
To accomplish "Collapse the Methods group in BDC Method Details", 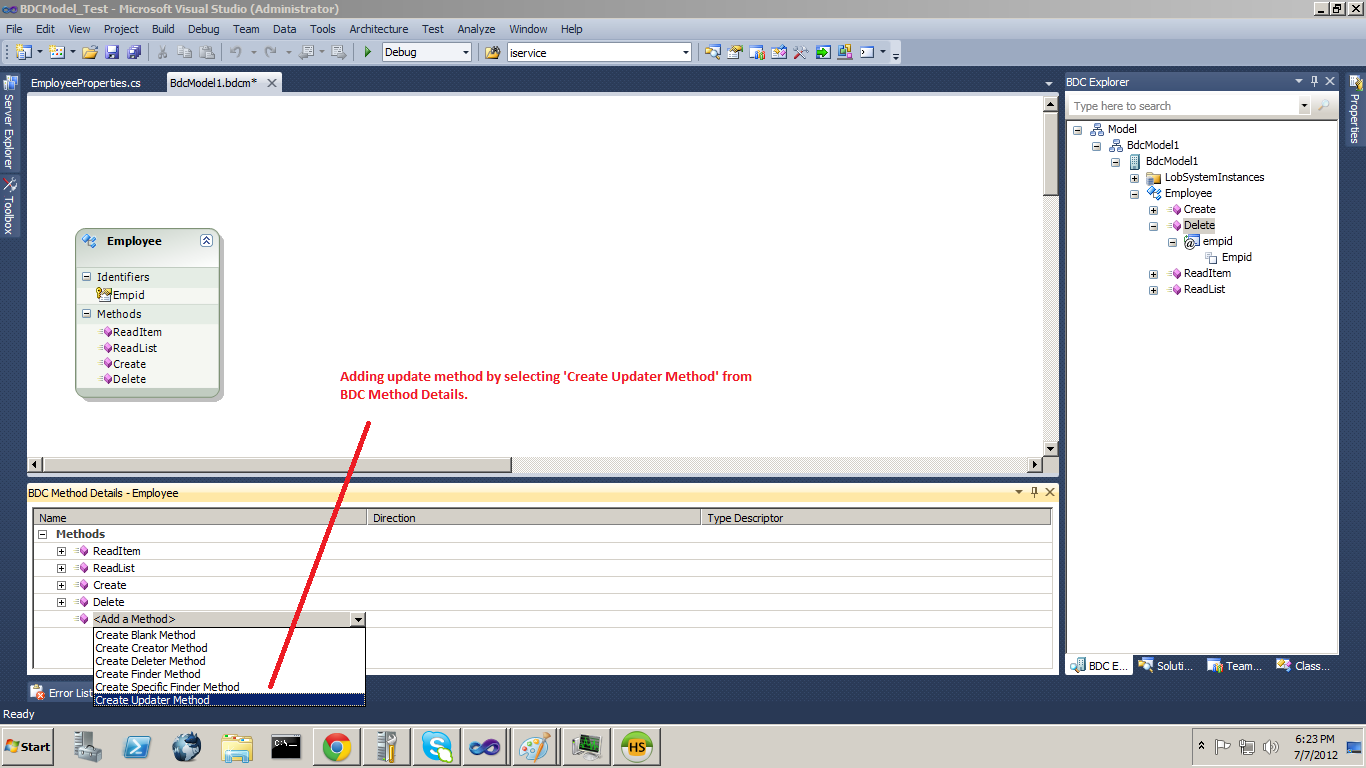I will coord(43,534).
